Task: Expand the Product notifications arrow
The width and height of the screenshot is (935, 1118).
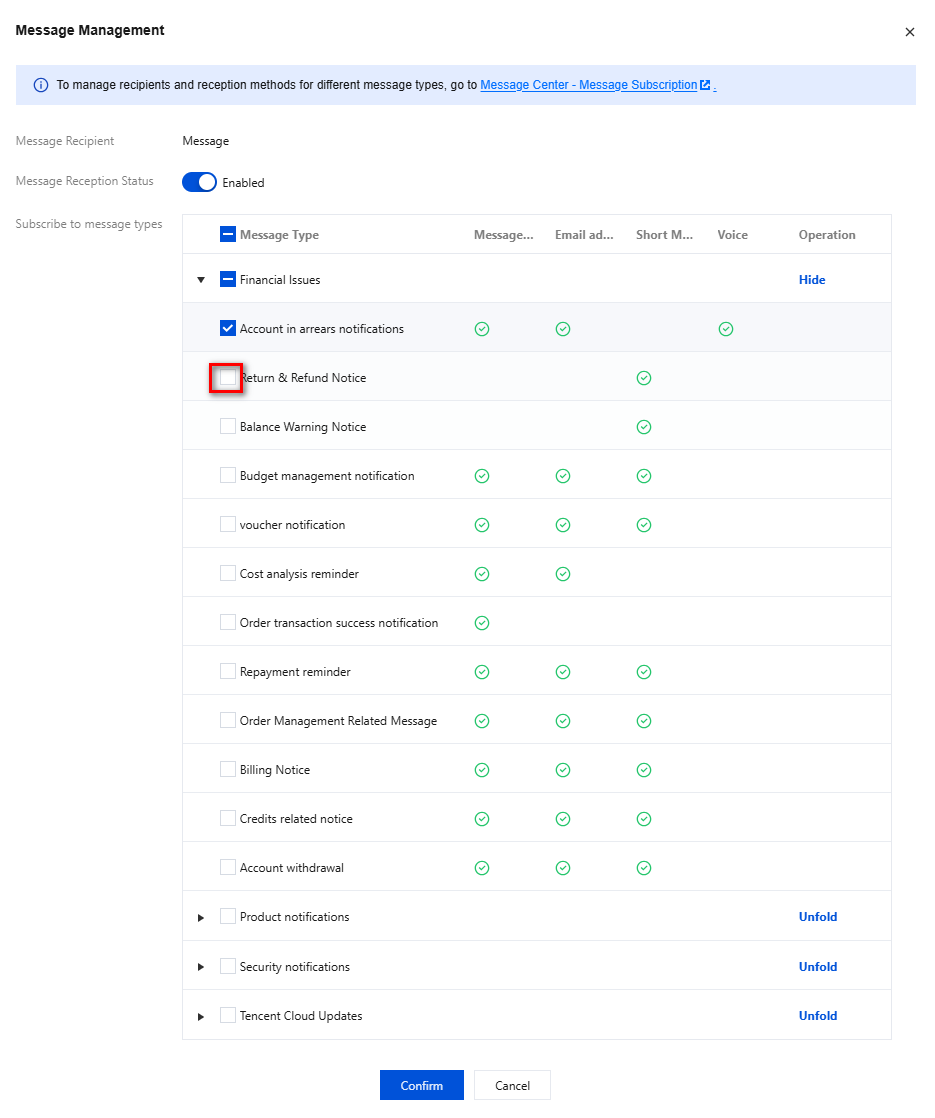Action: (x=201, y=917)
